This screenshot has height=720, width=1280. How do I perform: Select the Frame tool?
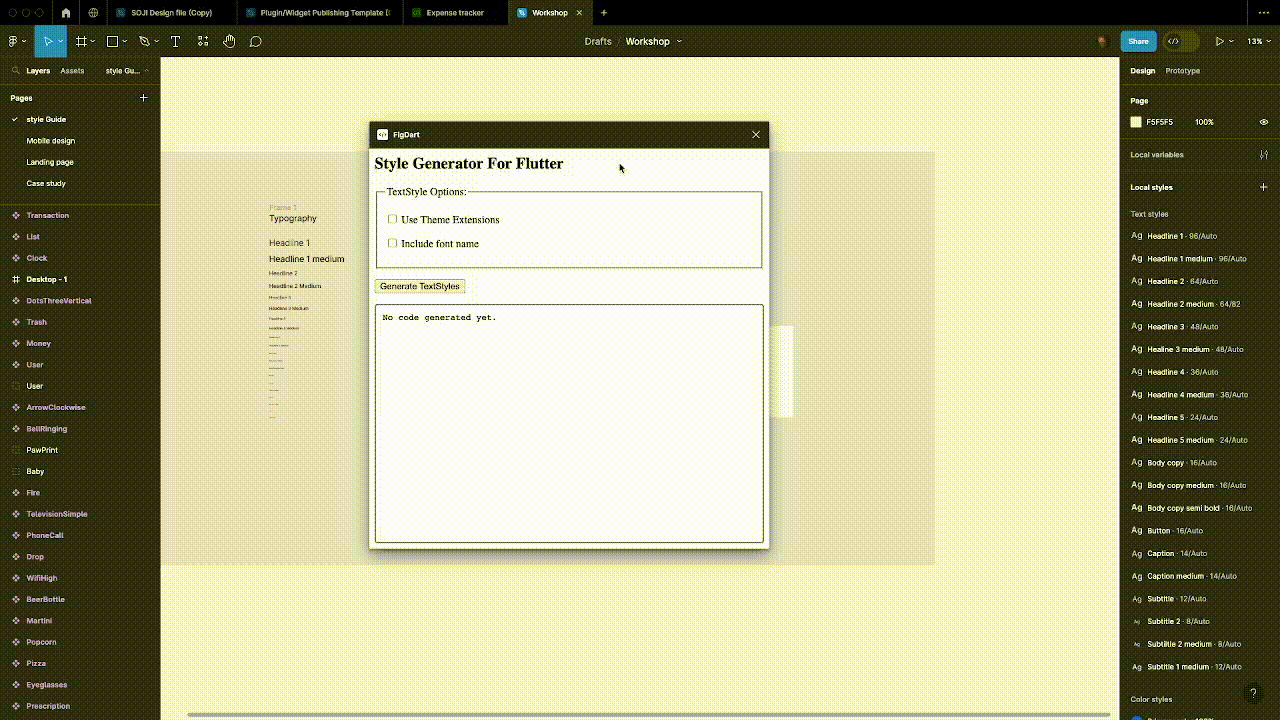81,41
